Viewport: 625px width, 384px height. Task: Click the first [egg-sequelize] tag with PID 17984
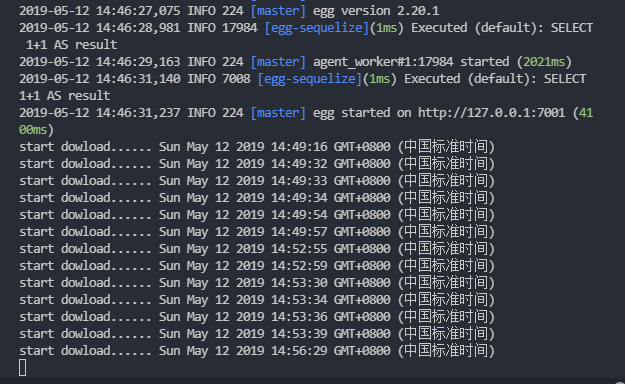316,28
